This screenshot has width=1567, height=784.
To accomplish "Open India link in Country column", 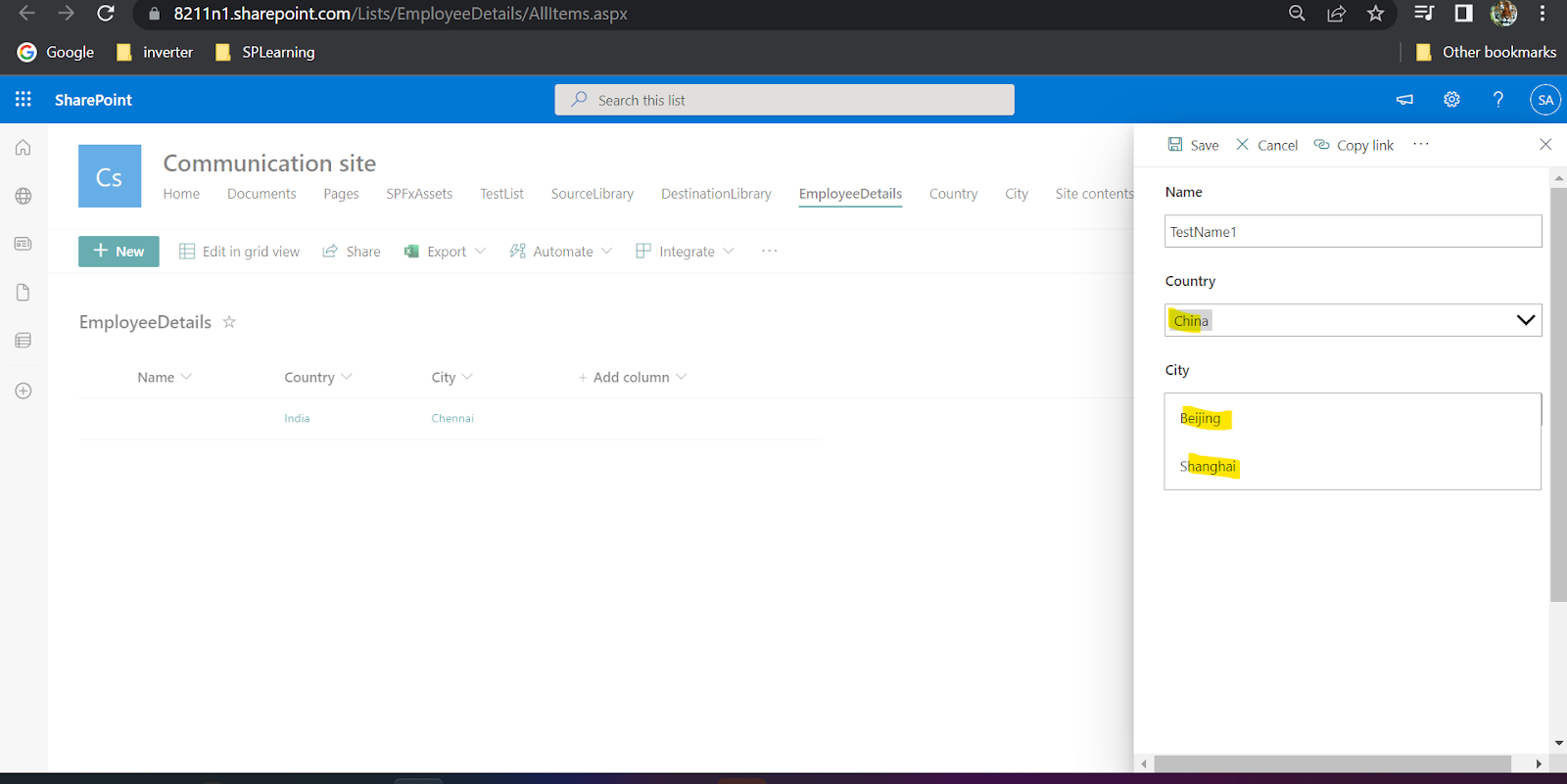I will tap(297, 418).
